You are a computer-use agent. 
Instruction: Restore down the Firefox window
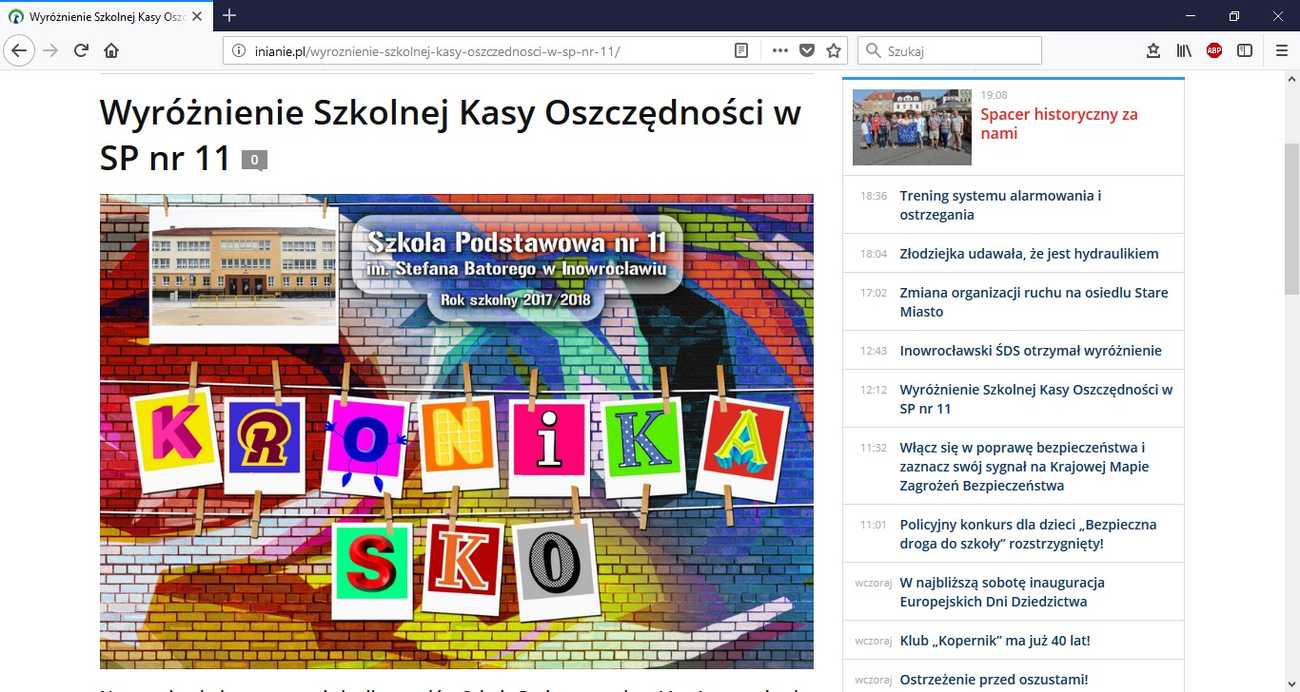pyautogui.click(x=1234, y=15)
